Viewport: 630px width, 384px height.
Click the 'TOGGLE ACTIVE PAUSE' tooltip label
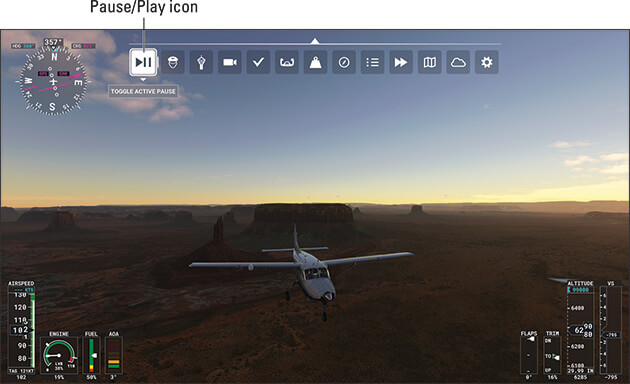click(143, 91)
